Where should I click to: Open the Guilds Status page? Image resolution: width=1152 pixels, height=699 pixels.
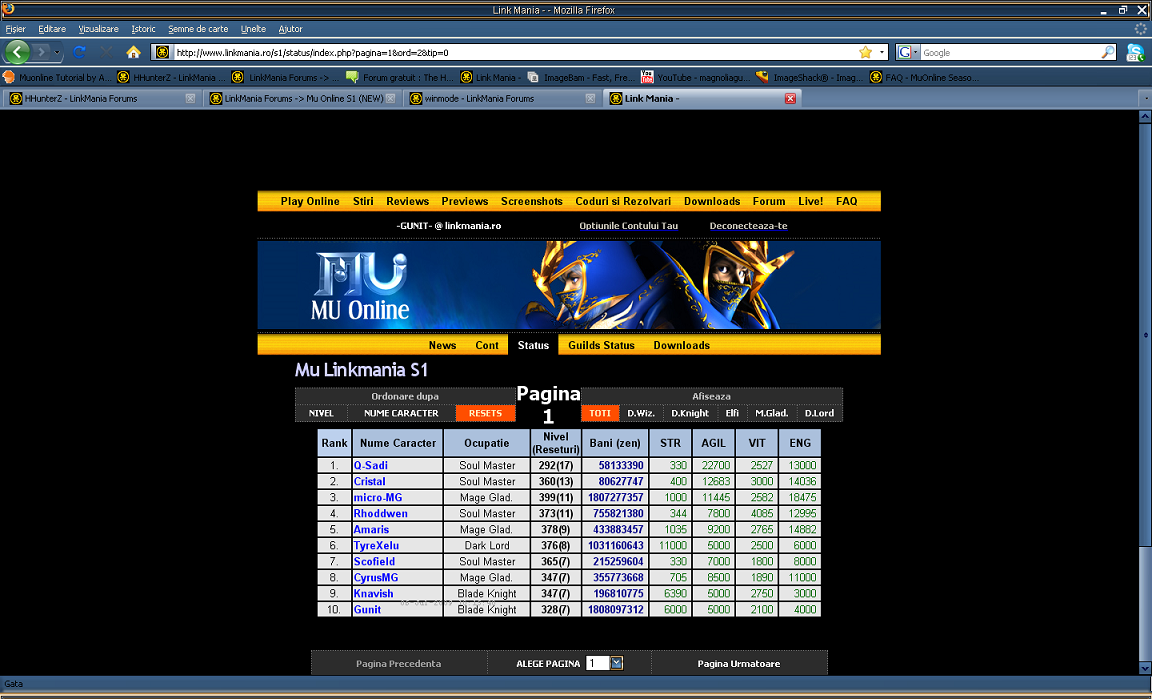[x=601, y=345]
